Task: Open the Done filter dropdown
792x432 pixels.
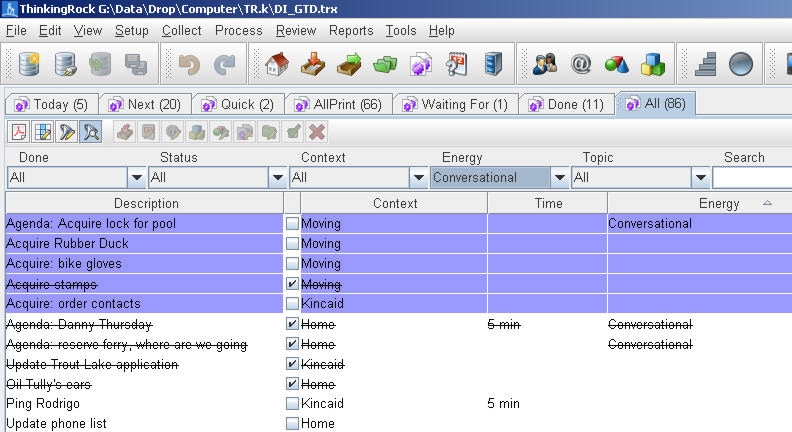Action: click(x=136, y=178)
